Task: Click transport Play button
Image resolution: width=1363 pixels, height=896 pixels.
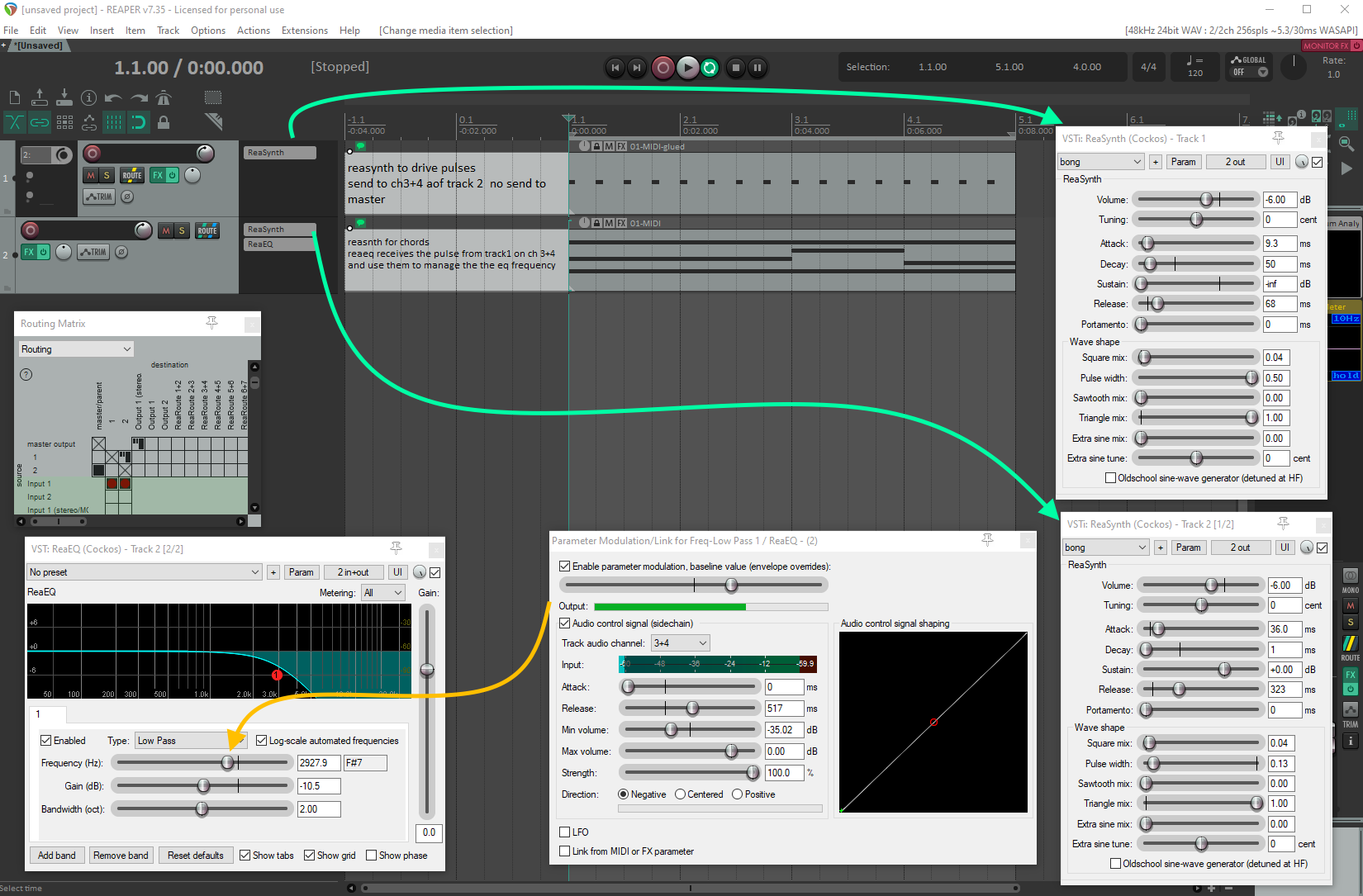Action: 687,68
